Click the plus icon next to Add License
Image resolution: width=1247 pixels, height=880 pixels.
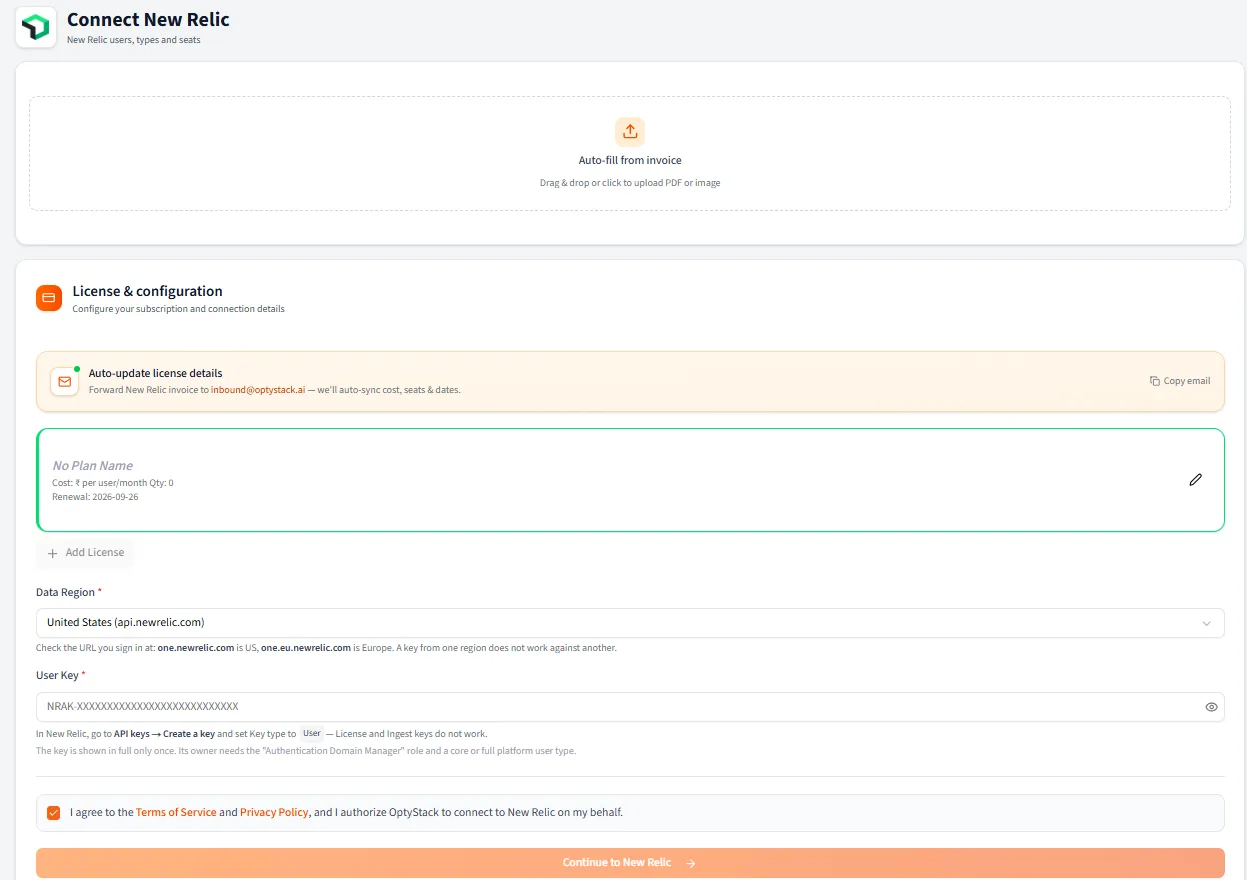53,553
